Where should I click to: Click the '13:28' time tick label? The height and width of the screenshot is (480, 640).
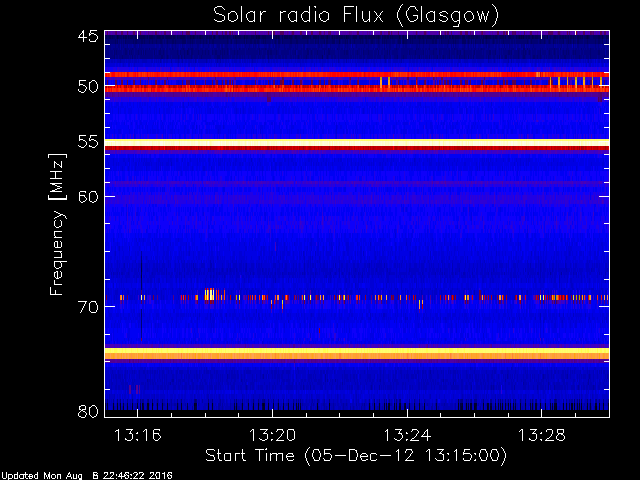coord(542,435)
